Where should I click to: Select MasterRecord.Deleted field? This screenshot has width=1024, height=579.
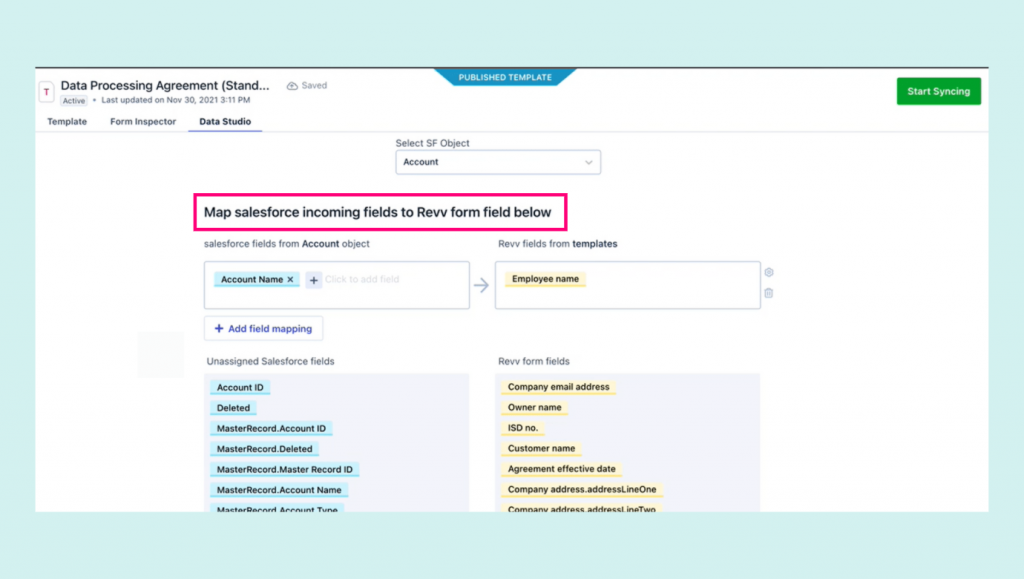[264, 449]
